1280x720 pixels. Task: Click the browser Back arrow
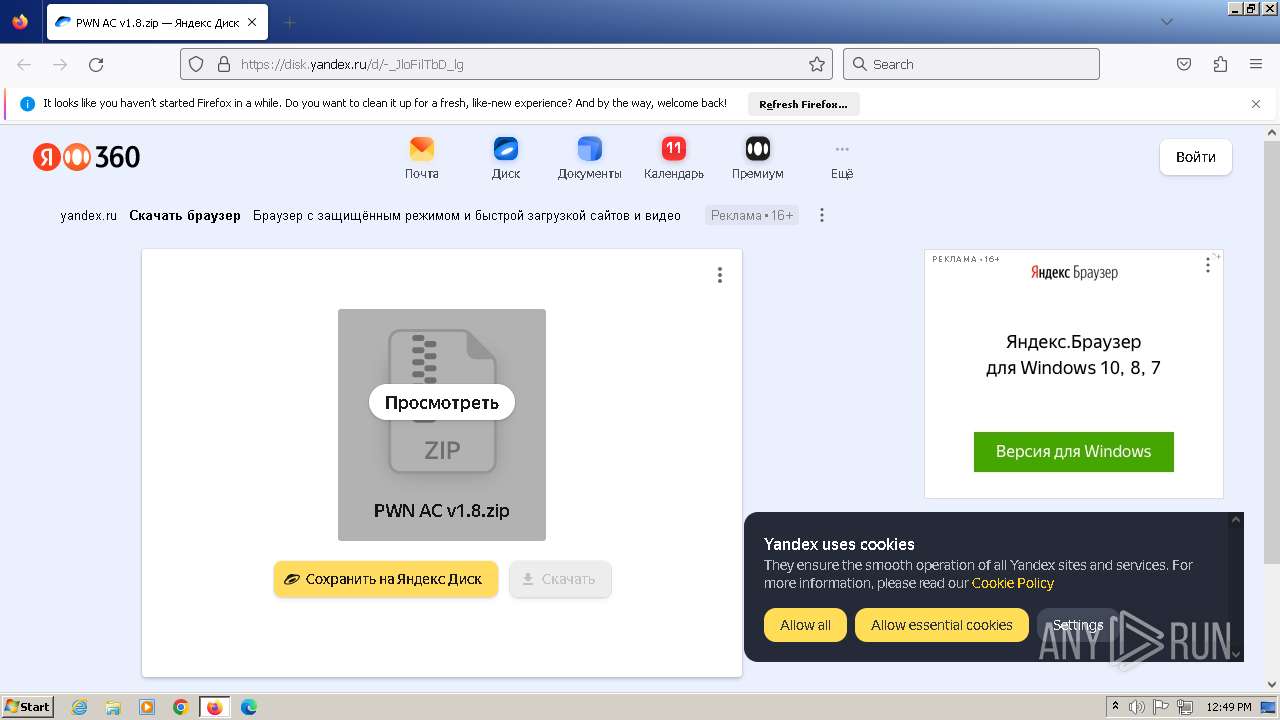click(x=24, y=64)
